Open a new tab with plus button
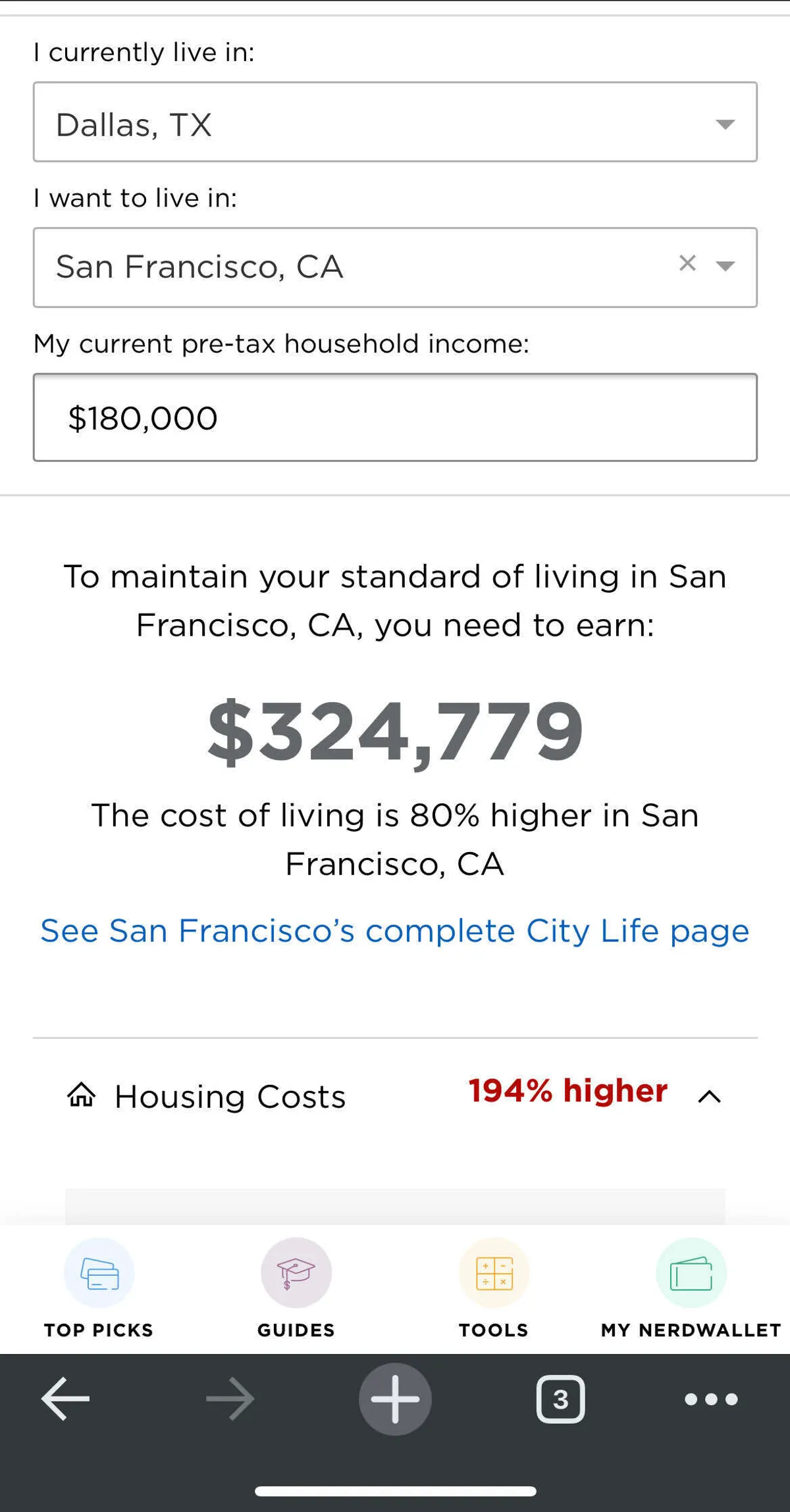 point(395,1399)
